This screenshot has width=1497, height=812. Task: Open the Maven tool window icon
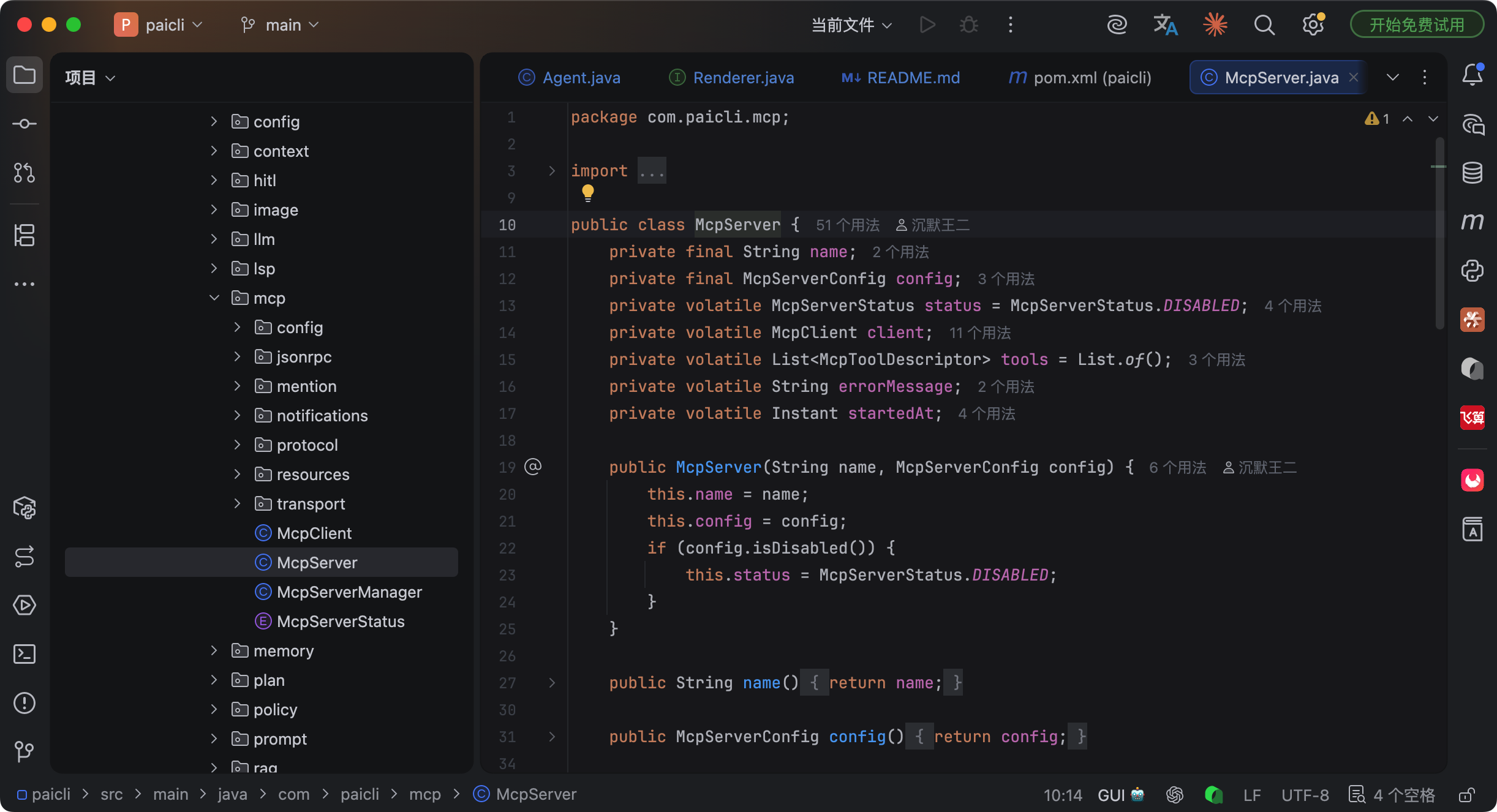point(1472,221)
